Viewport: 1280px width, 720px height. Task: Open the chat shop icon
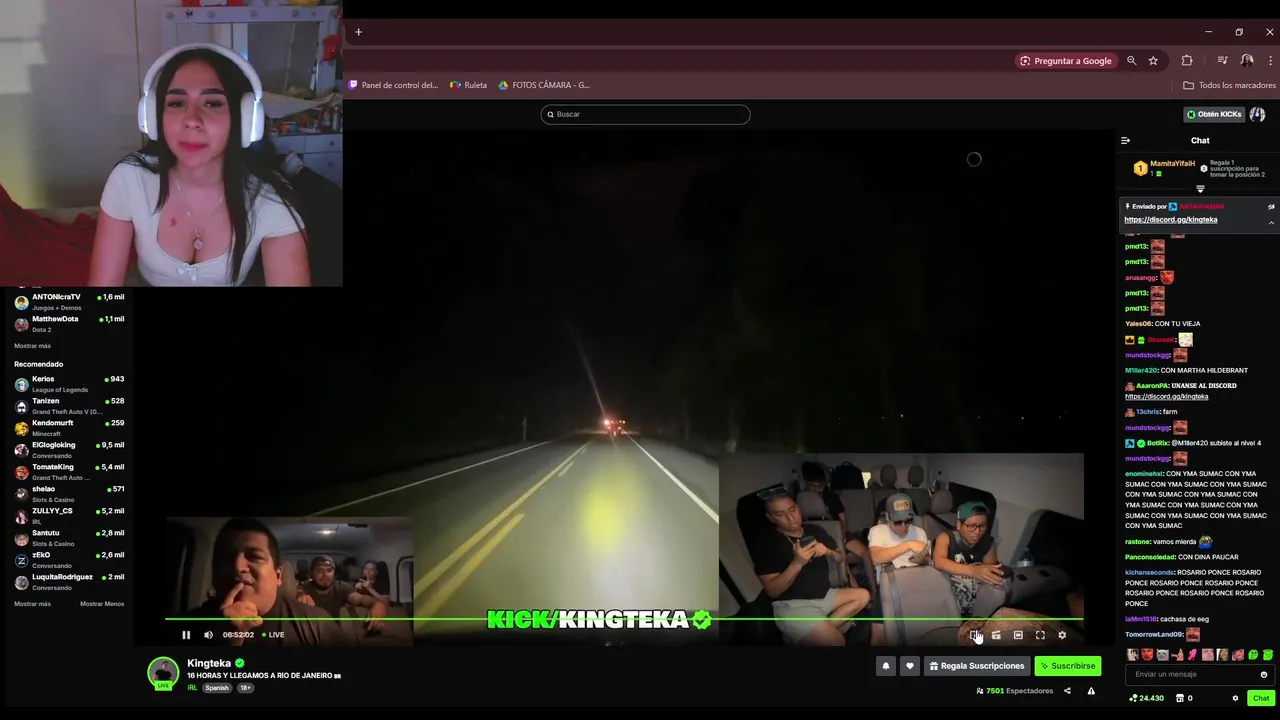click(1180, 698)
